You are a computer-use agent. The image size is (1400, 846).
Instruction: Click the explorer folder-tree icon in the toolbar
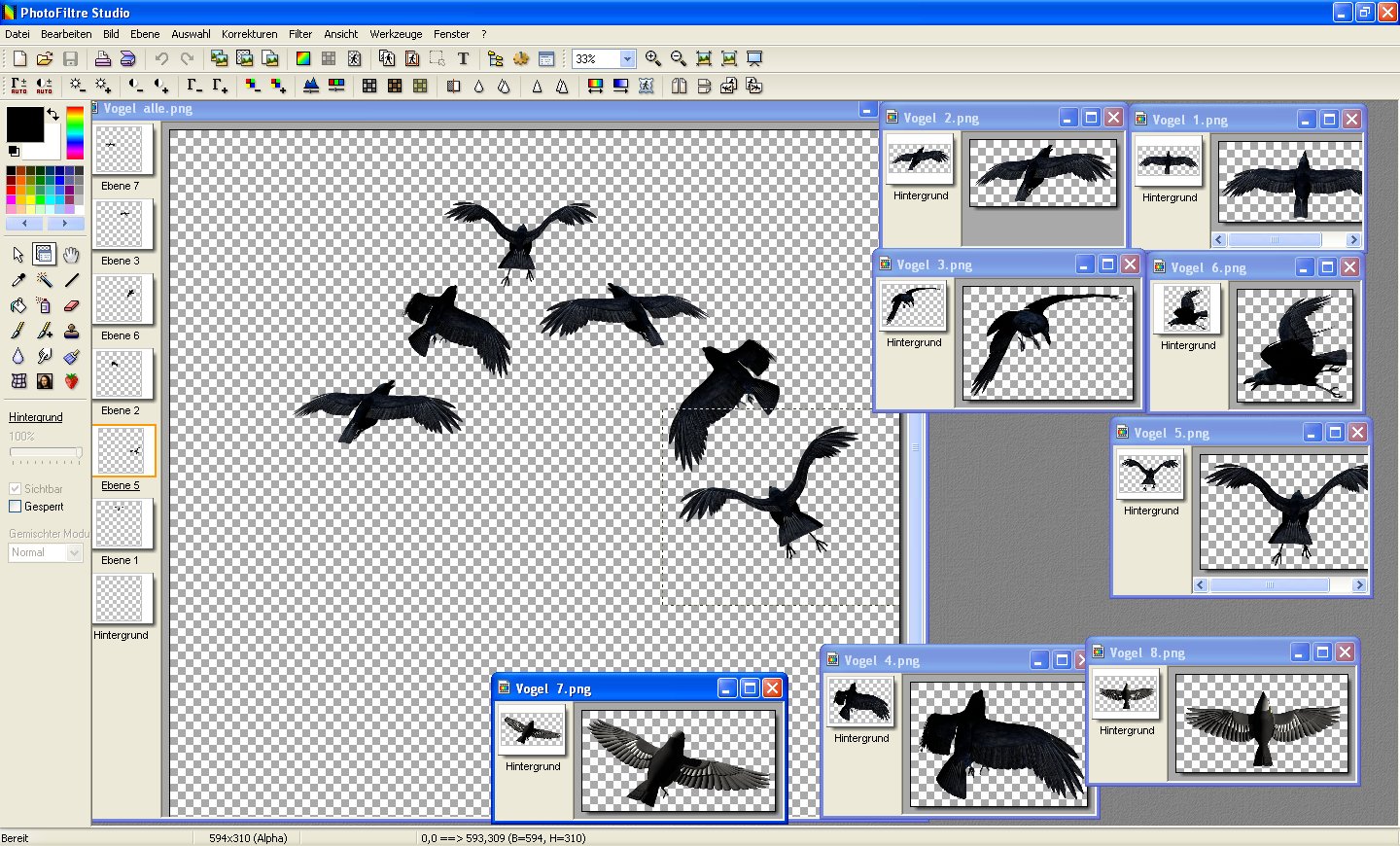pos(496,58)
